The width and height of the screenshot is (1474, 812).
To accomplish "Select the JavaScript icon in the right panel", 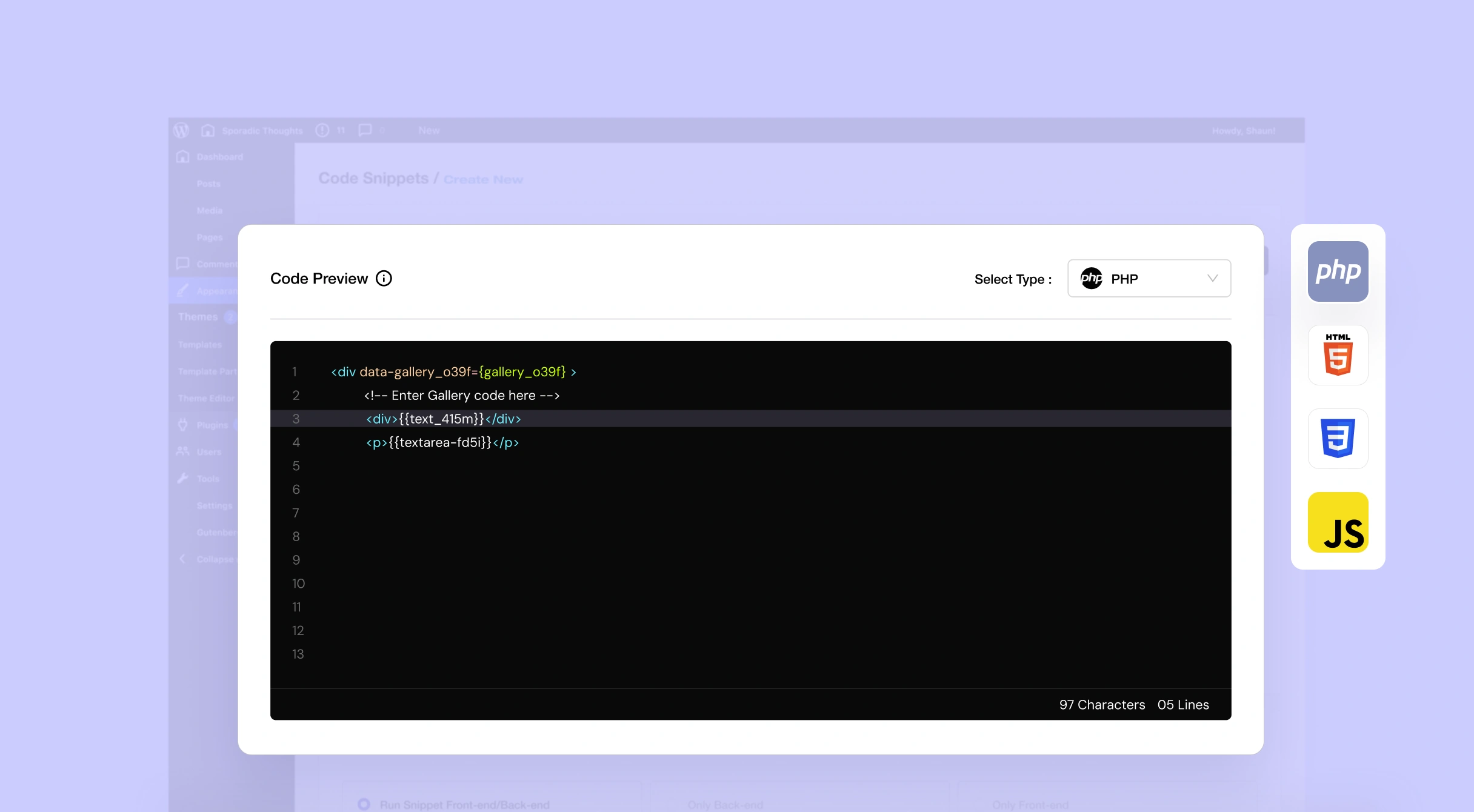I will (1338, 522).
